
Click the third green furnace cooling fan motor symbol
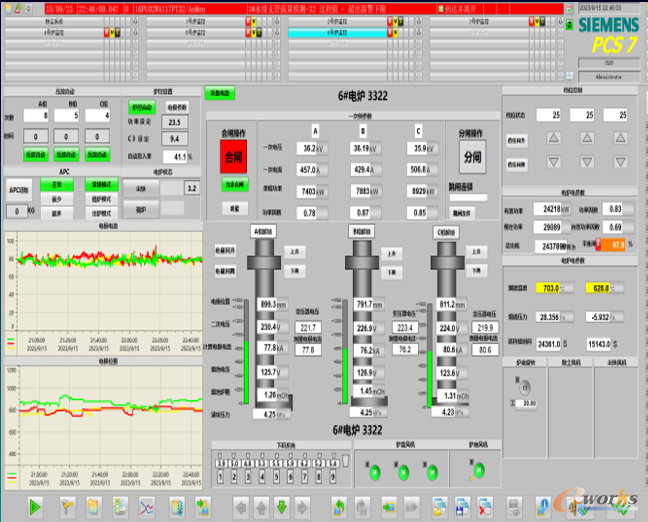pyautogui.click(x=432, y=472)
